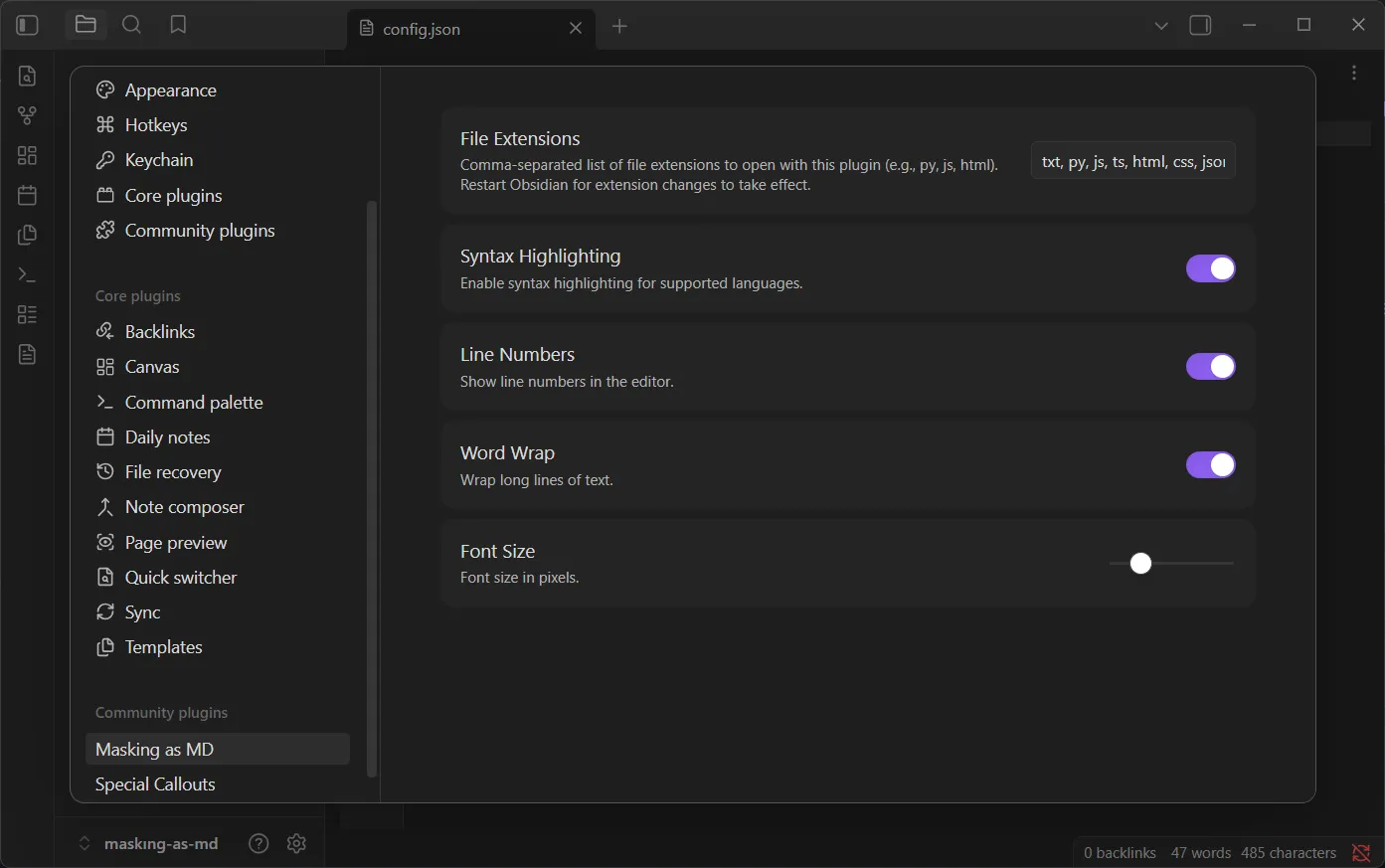
Task: Toggle the left sidebar collapse icon
Action: tap(28, 25)
